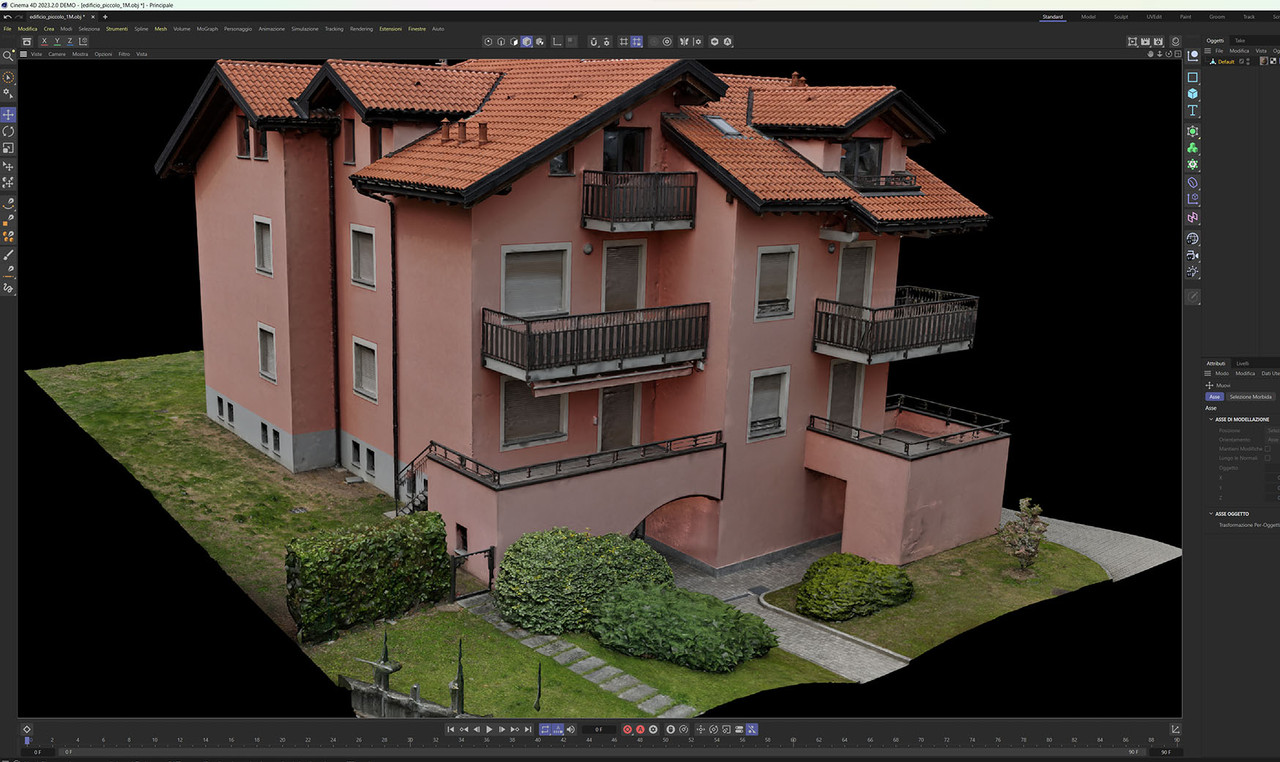
Task: Toggle X axis lock
Action: tap(44, 41)
